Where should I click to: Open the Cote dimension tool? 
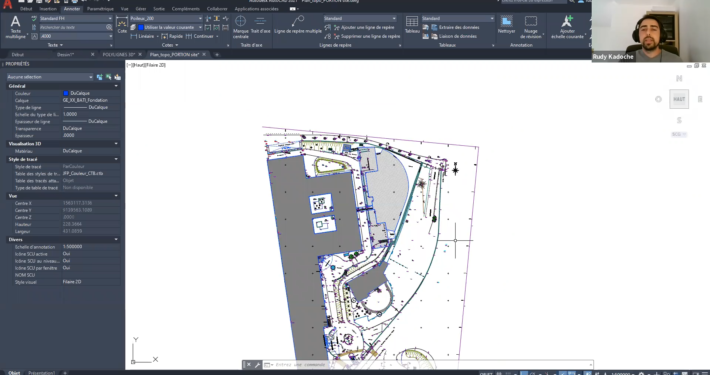coord(122,25)
